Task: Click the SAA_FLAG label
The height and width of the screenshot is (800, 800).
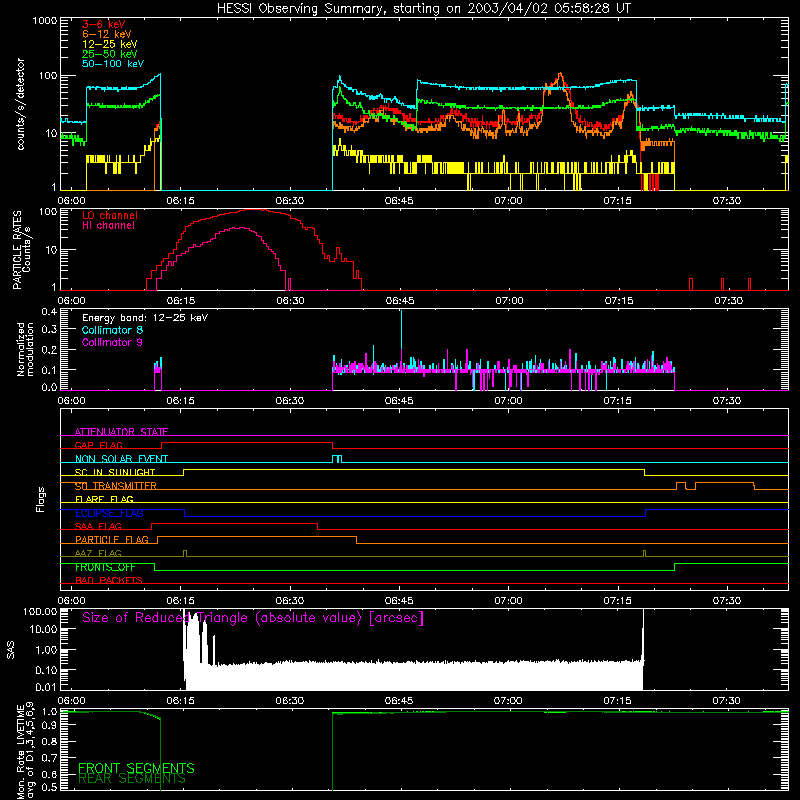Action: [x=98, y=526]
